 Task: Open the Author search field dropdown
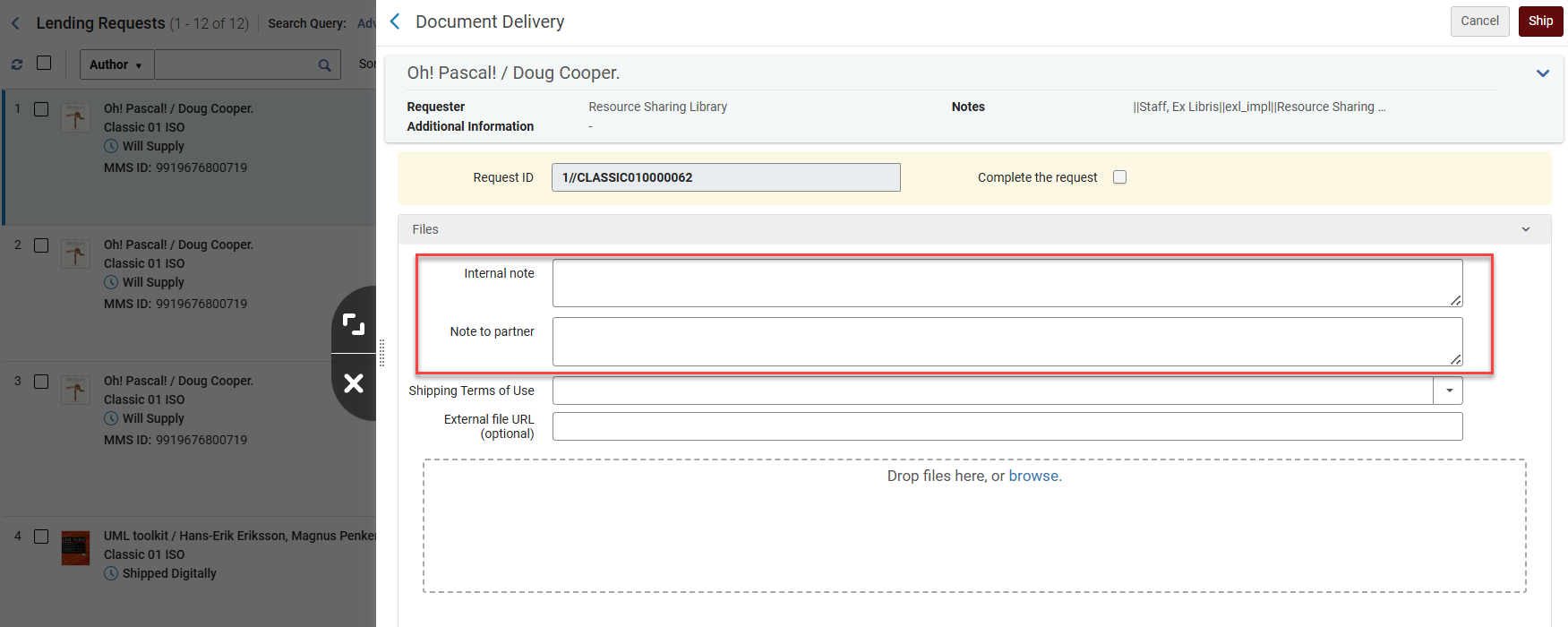116,64
